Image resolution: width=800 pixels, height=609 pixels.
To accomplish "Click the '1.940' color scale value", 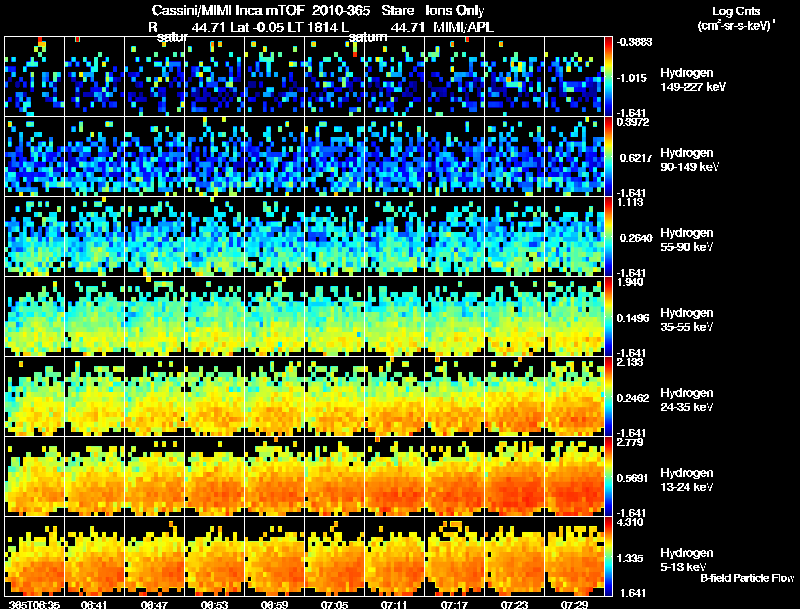I will [x=630, y=282].
